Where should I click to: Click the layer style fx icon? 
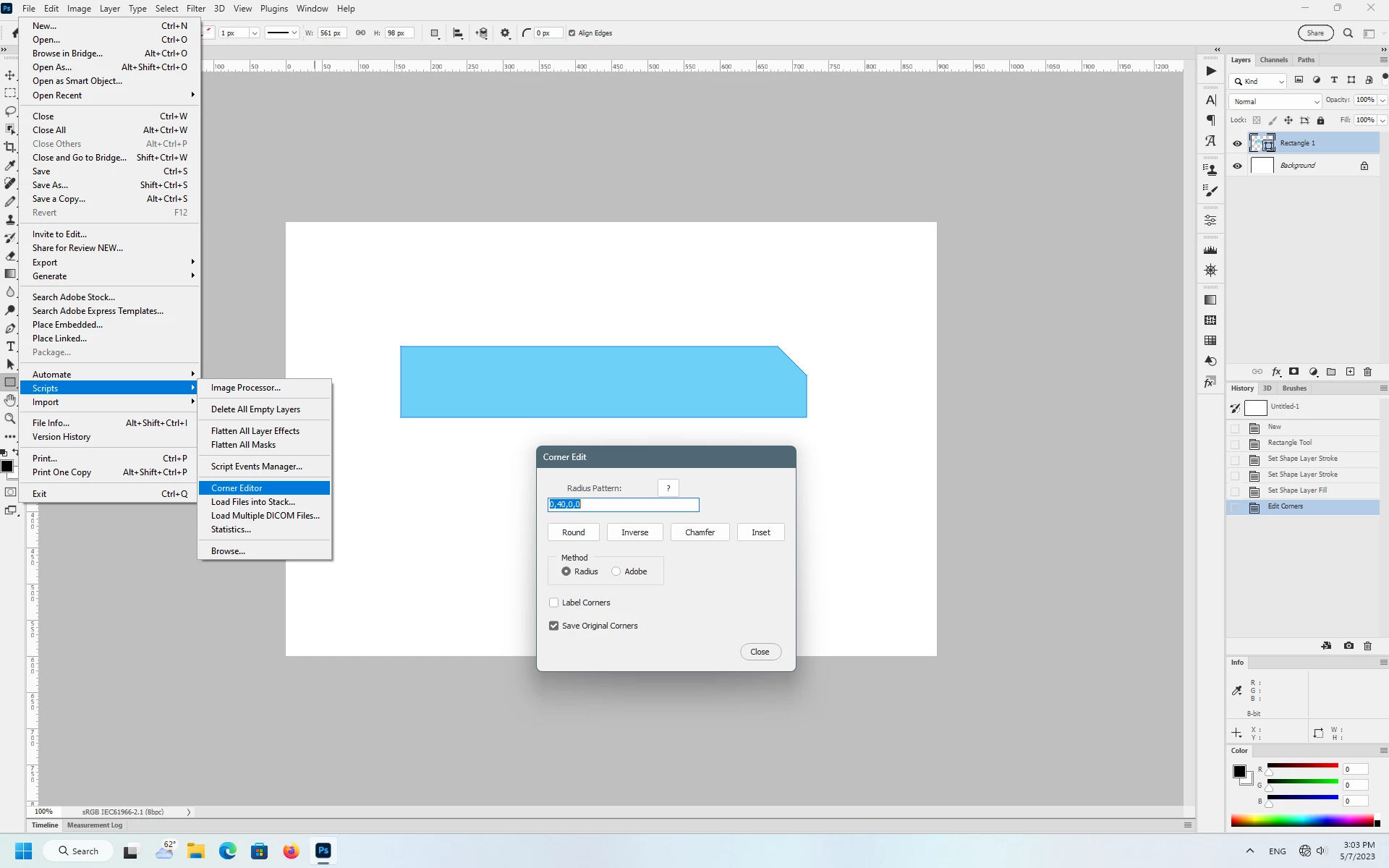click(1276, 372)
